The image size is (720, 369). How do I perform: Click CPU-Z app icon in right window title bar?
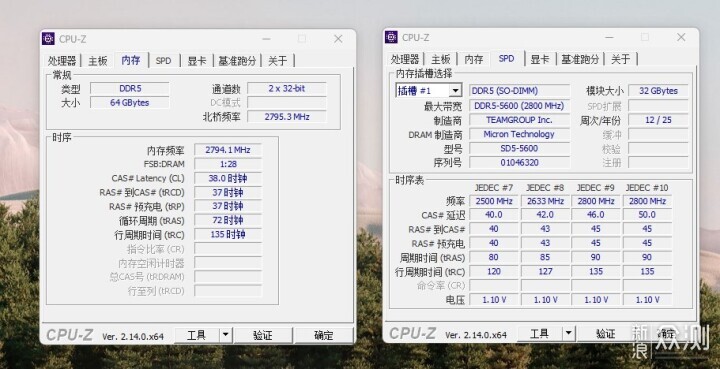pos(391,37)
